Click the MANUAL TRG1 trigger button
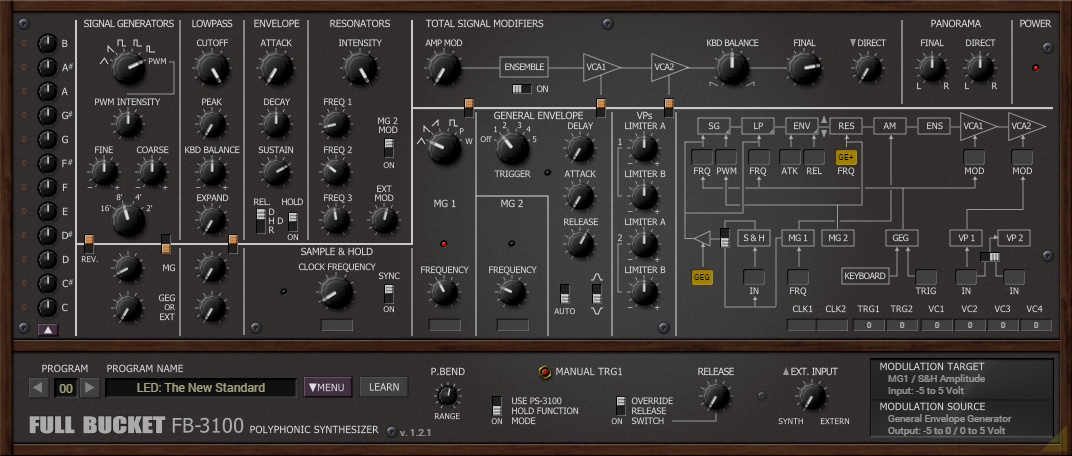The image size is (1072, 456). (545, 372)
